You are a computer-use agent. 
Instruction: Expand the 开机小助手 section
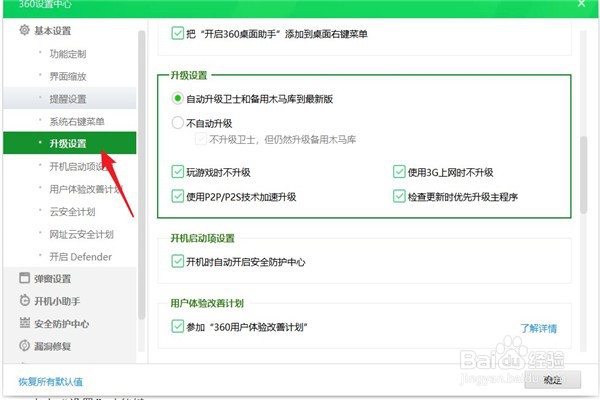click(57, 301)
